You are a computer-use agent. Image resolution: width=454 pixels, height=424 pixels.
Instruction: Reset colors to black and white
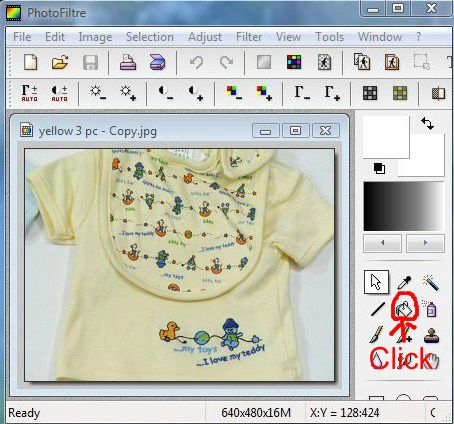point(379,168)
